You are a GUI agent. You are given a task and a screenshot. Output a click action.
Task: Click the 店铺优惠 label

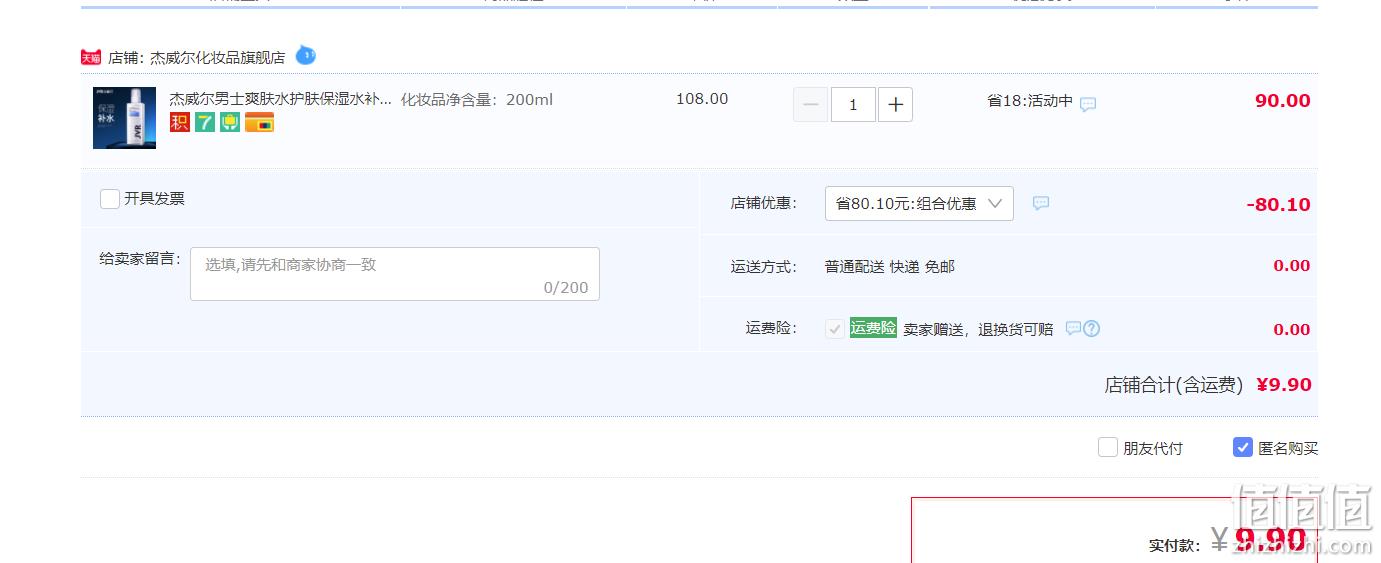point(764,203)
